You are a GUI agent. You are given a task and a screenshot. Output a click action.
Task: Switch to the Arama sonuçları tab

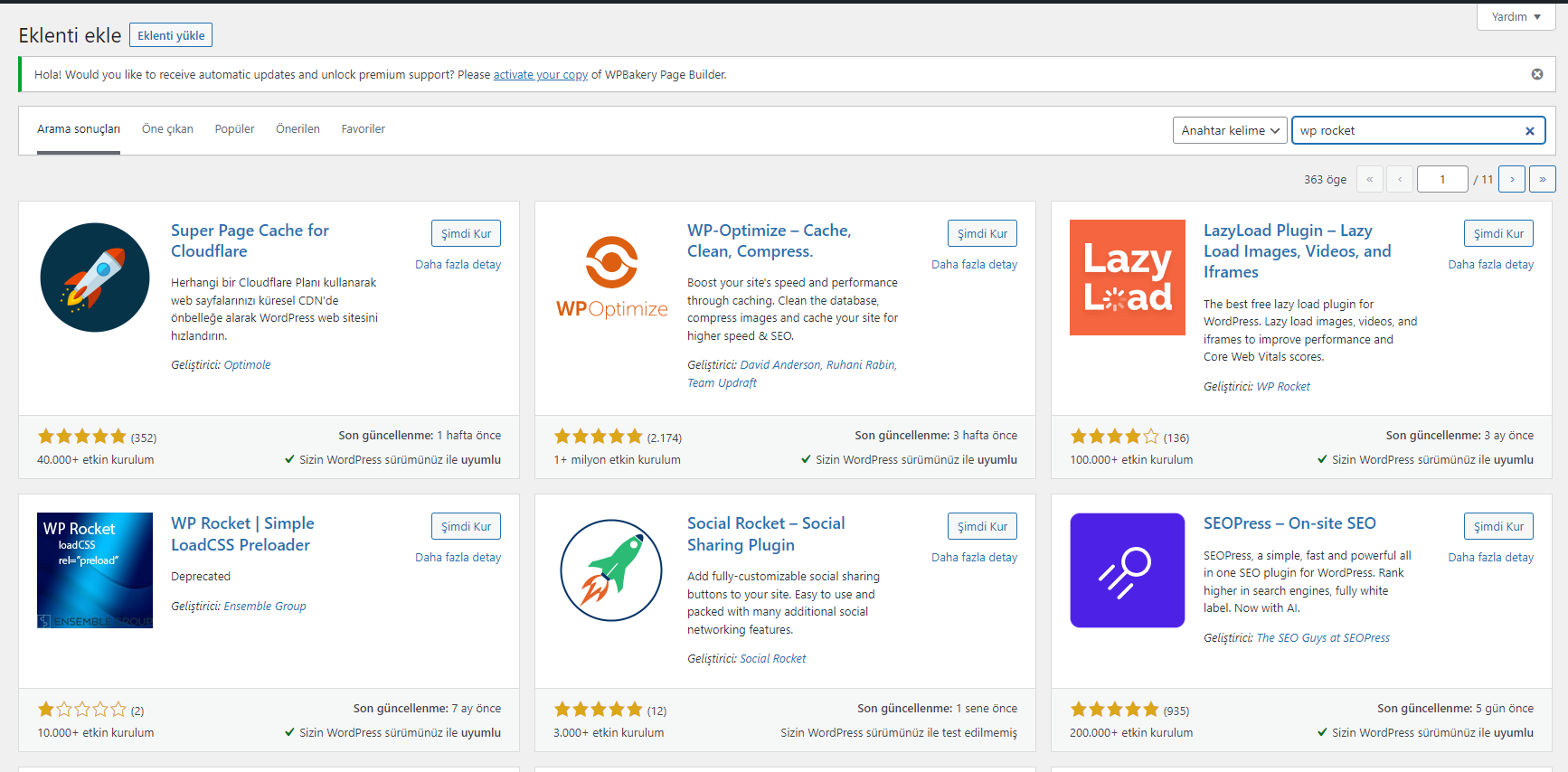79,129
